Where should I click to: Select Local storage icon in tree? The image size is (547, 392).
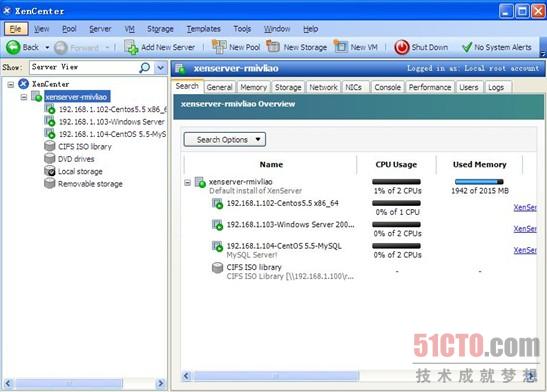click(x=50, y=171)
